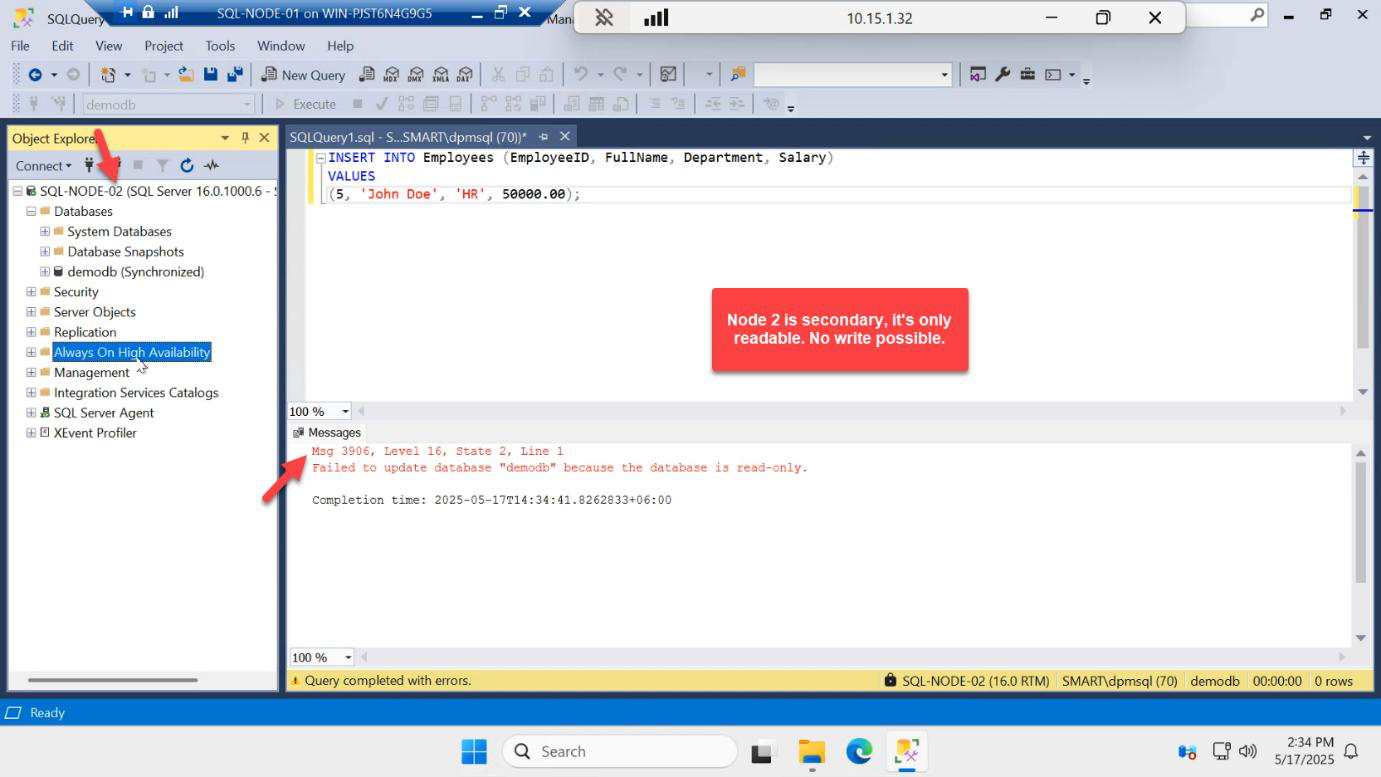Close the Object Explorer panel
Screen dimensions: 1381x777
point(264,138)
